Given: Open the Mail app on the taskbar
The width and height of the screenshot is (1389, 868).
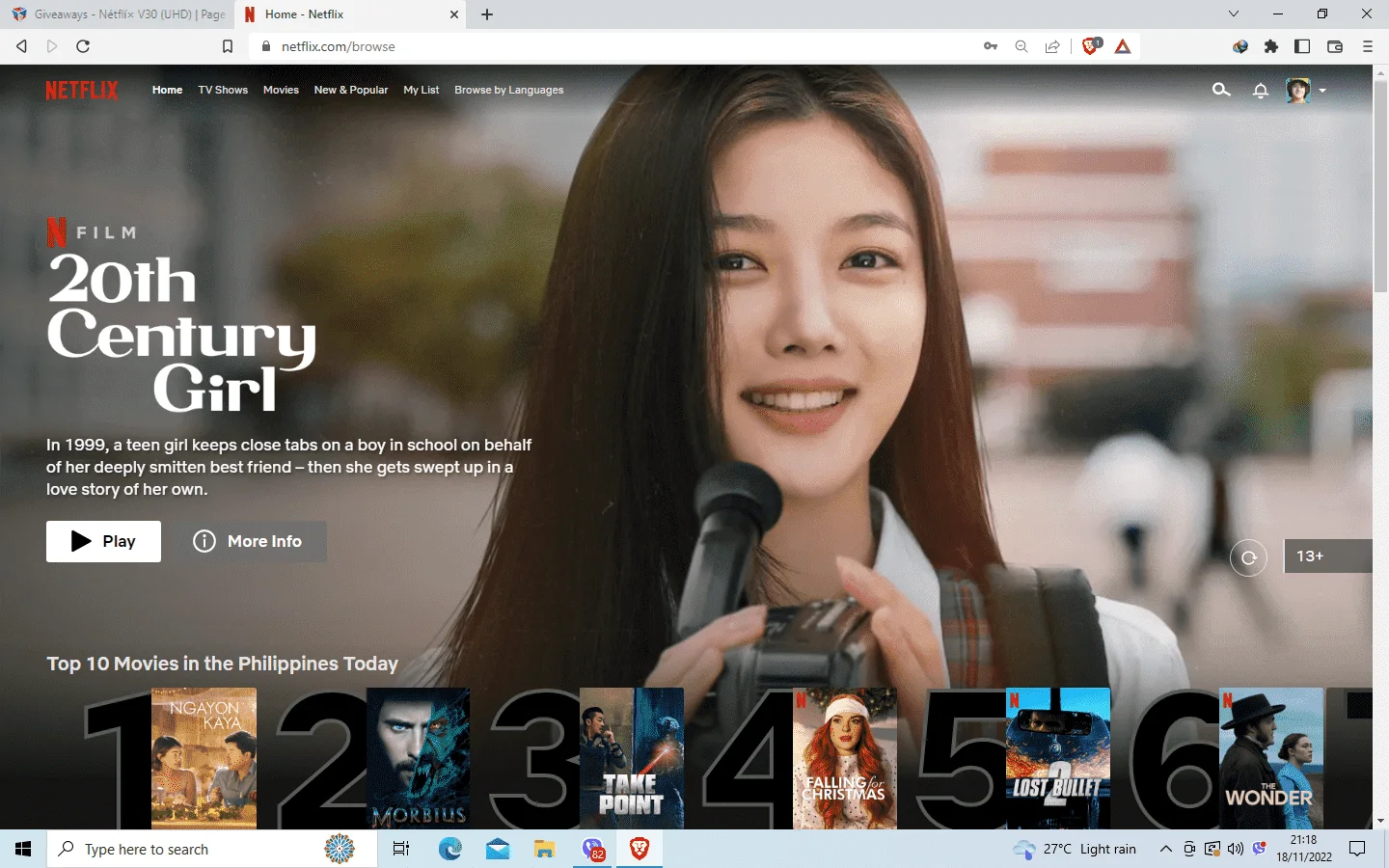Looking at the screenshot, I should click(x=498, y=849).
